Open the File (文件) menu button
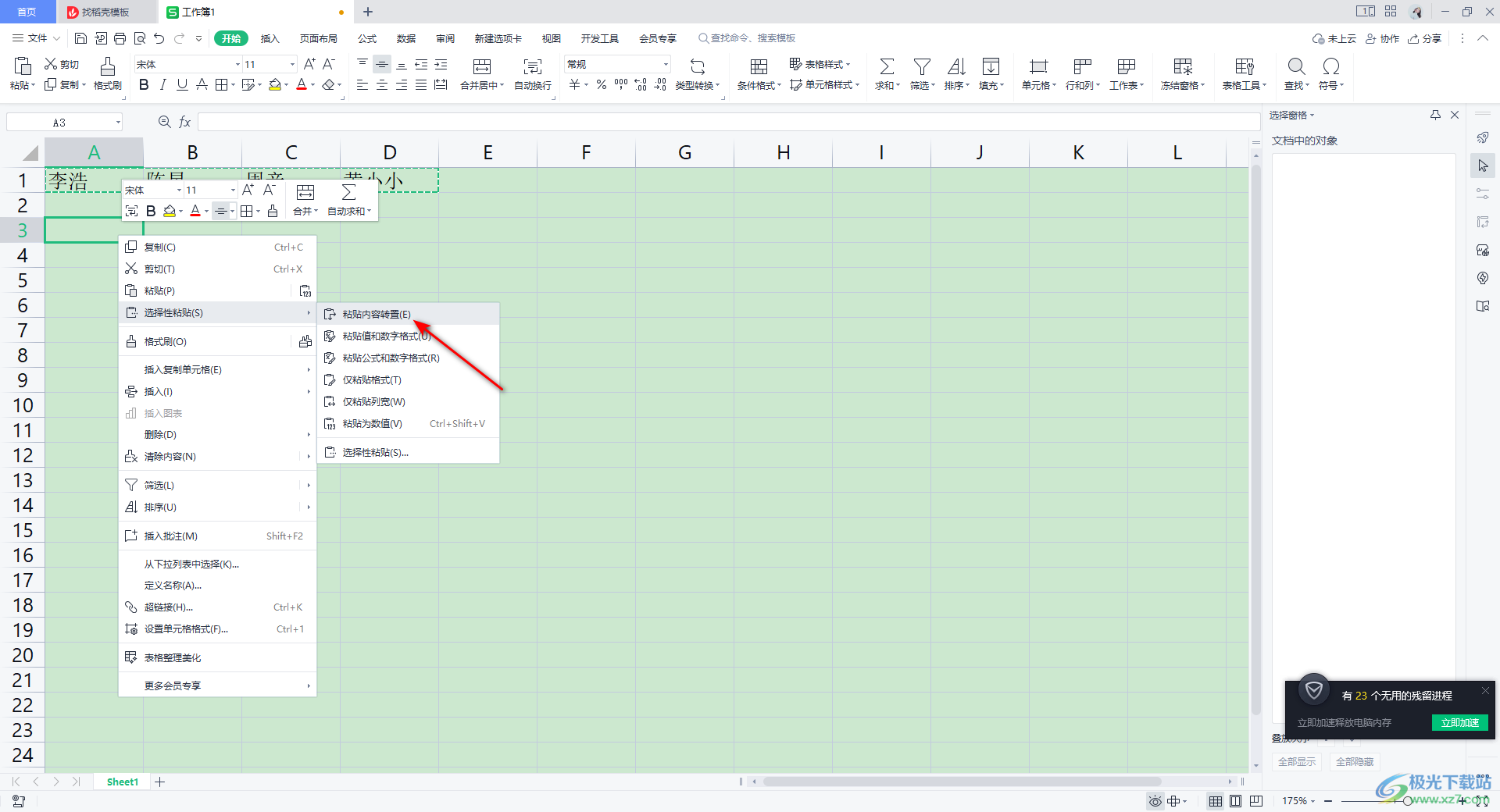This screenshot has width=1500, height=812. coord(36,38)
